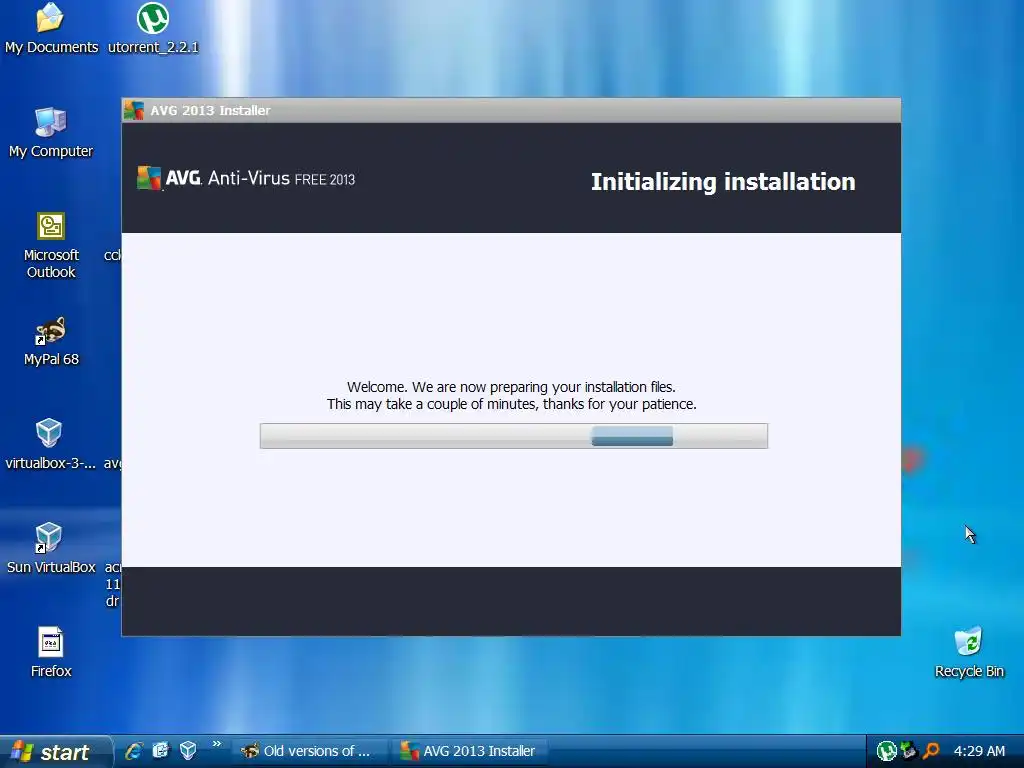Switch to 'Old versions of ...' taskbar window
The image size is (1024, 768).
click(310, 751)
